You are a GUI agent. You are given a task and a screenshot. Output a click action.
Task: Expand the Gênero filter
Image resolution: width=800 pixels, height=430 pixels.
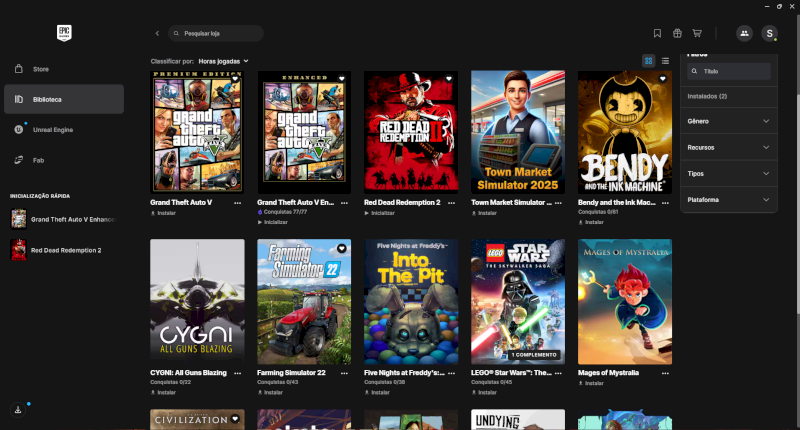click(x=729, y=121)
